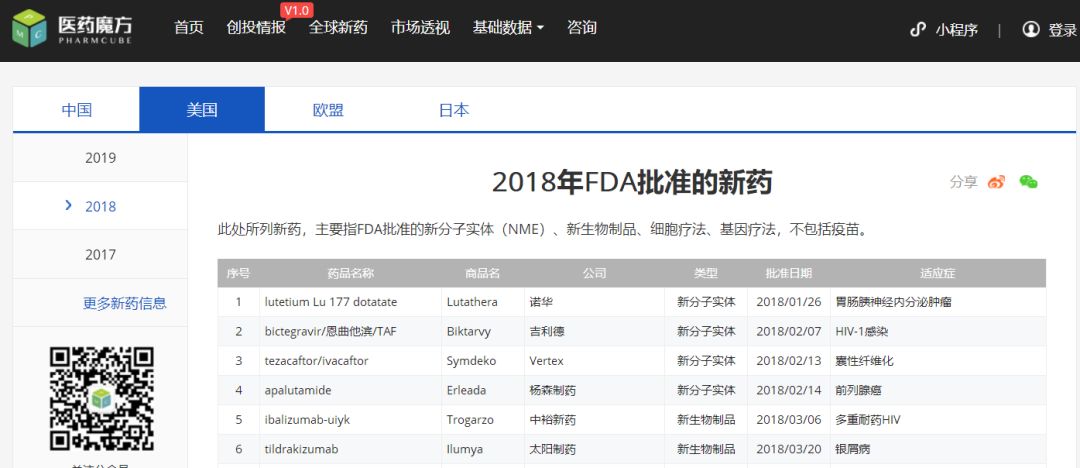Click the 批准日期 column header

[789, 274]
